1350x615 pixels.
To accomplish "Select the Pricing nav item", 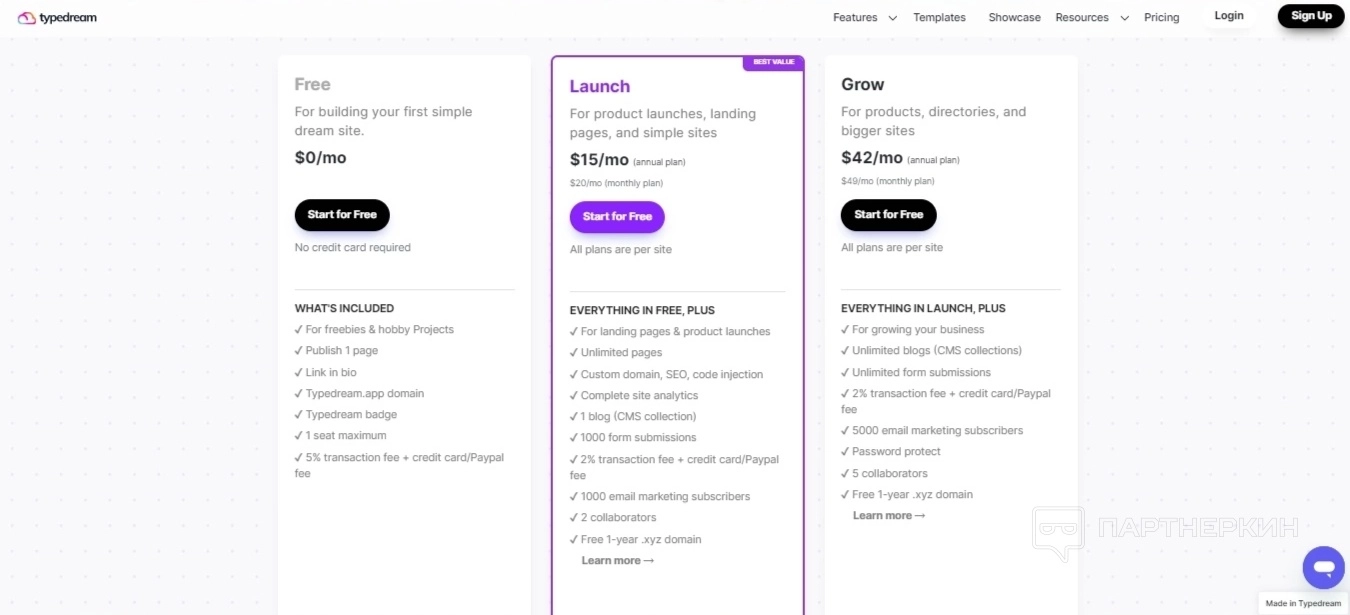I will (1161, 17).
